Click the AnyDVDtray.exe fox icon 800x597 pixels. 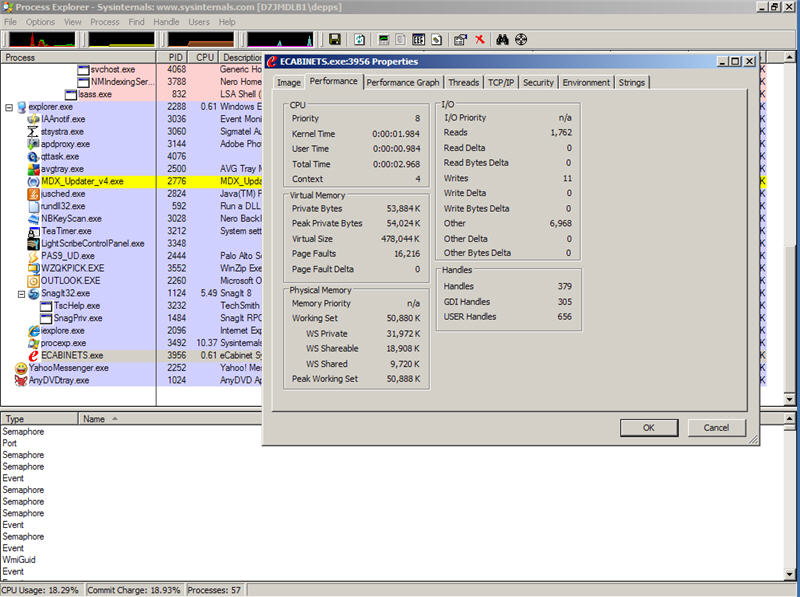point(21,380)
